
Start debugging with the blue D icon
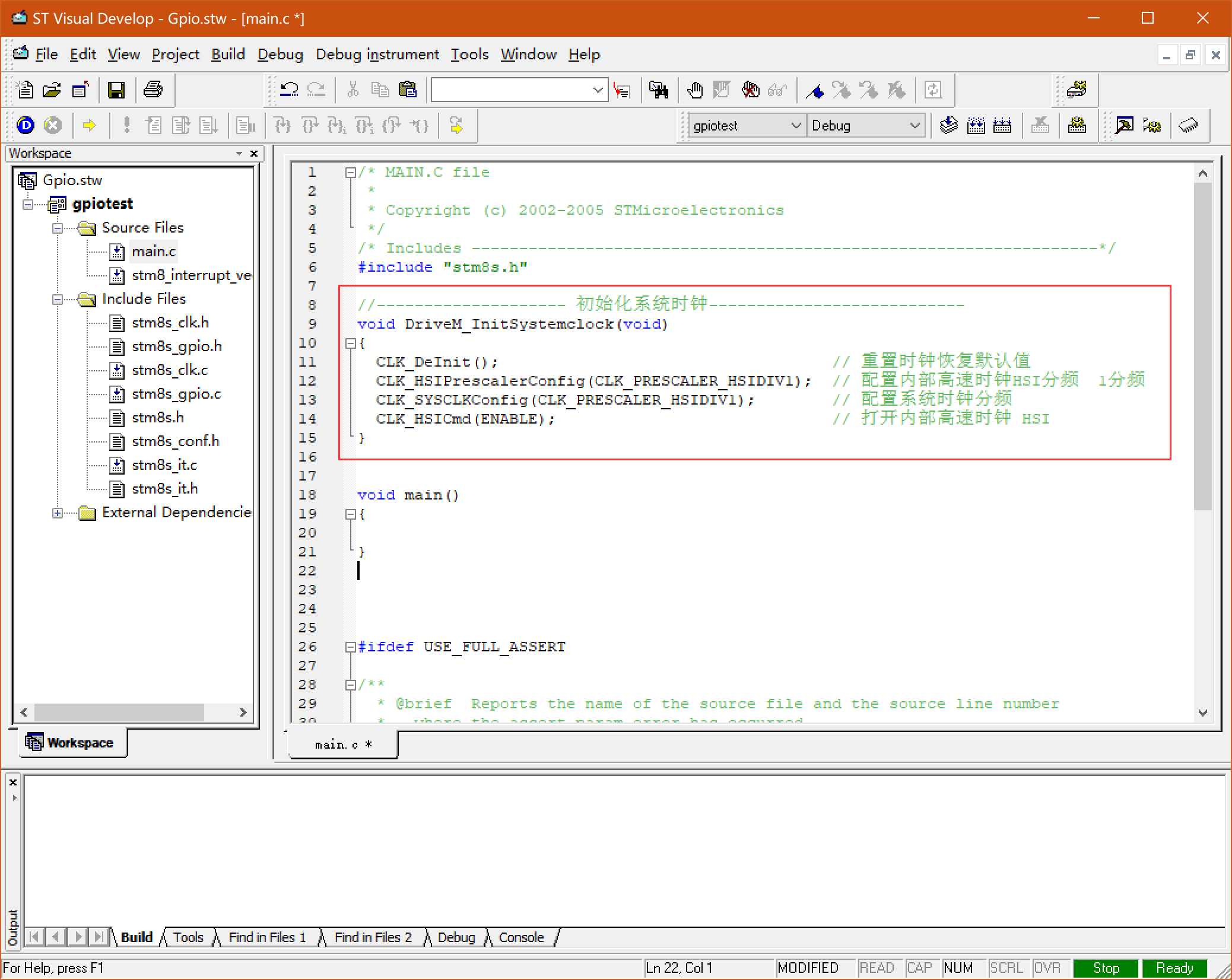[x=26, y=126]
